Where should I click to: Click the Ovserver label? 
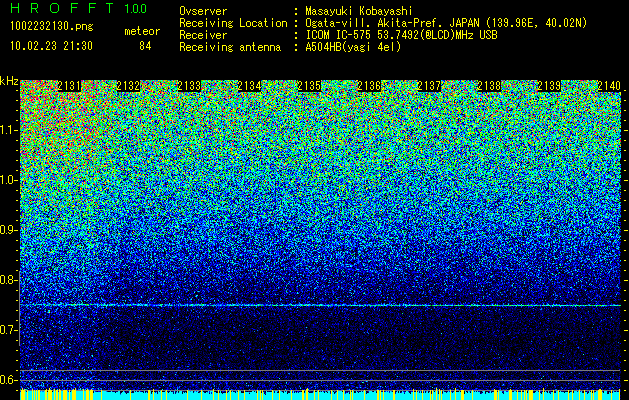(203, 11)
